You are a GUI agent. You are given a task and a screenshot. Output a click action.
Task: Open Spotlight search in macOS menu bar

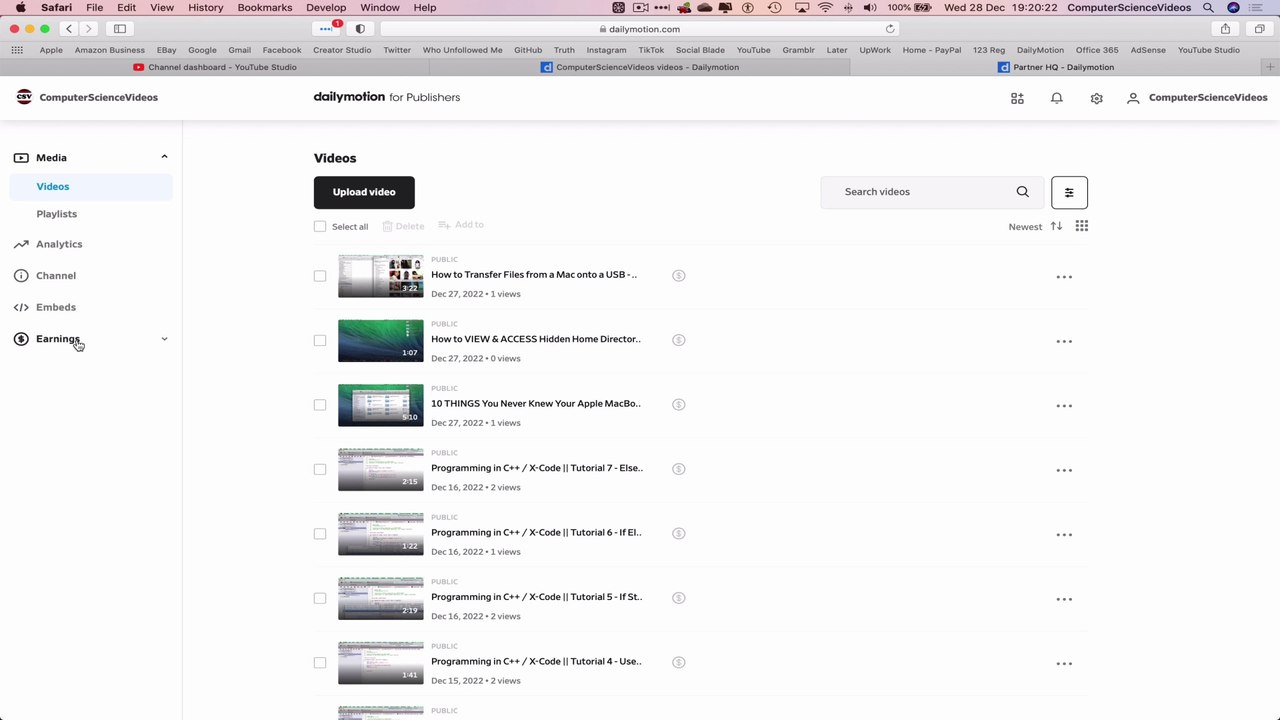pyautogui.click(x=1208, y=7)
